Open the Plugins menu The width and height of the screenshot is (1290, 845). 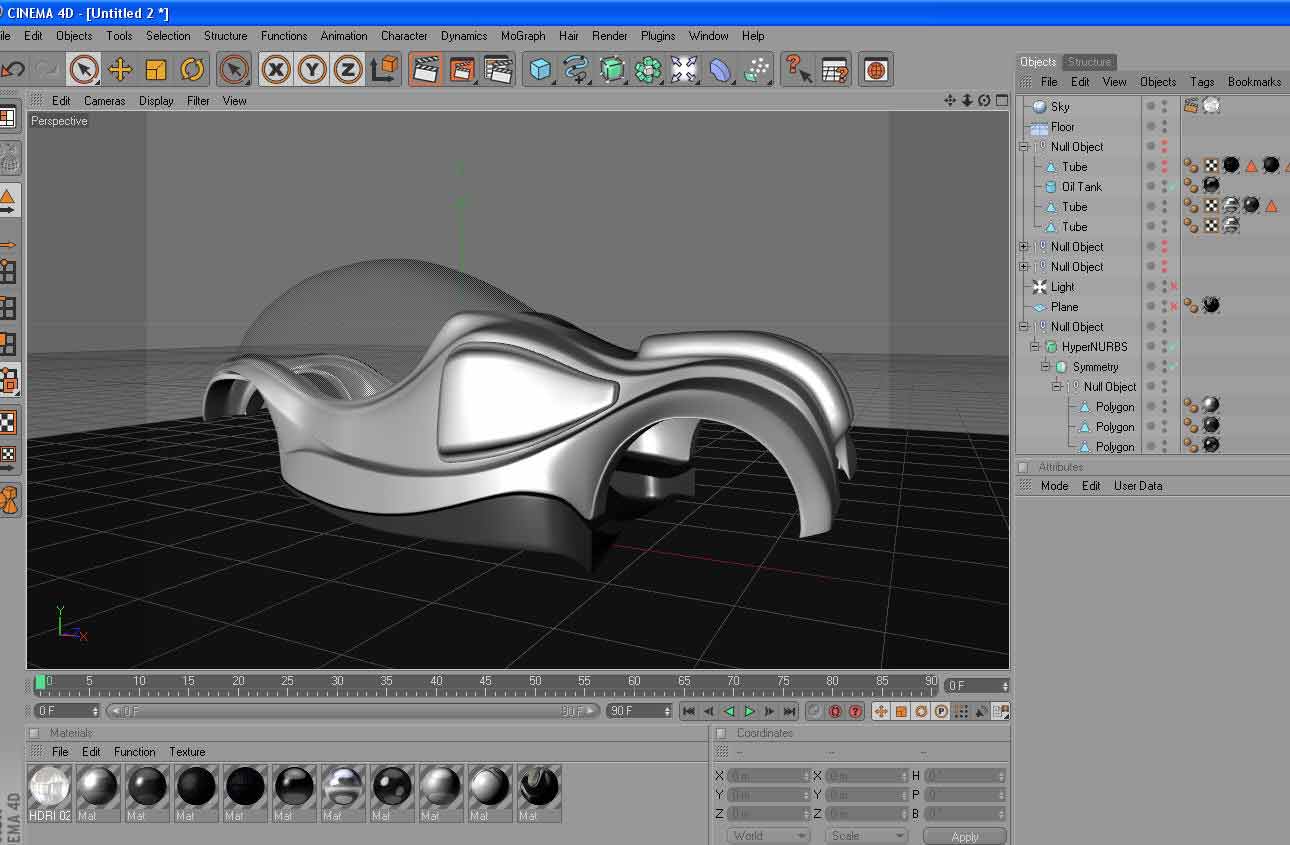click(658, 36)
